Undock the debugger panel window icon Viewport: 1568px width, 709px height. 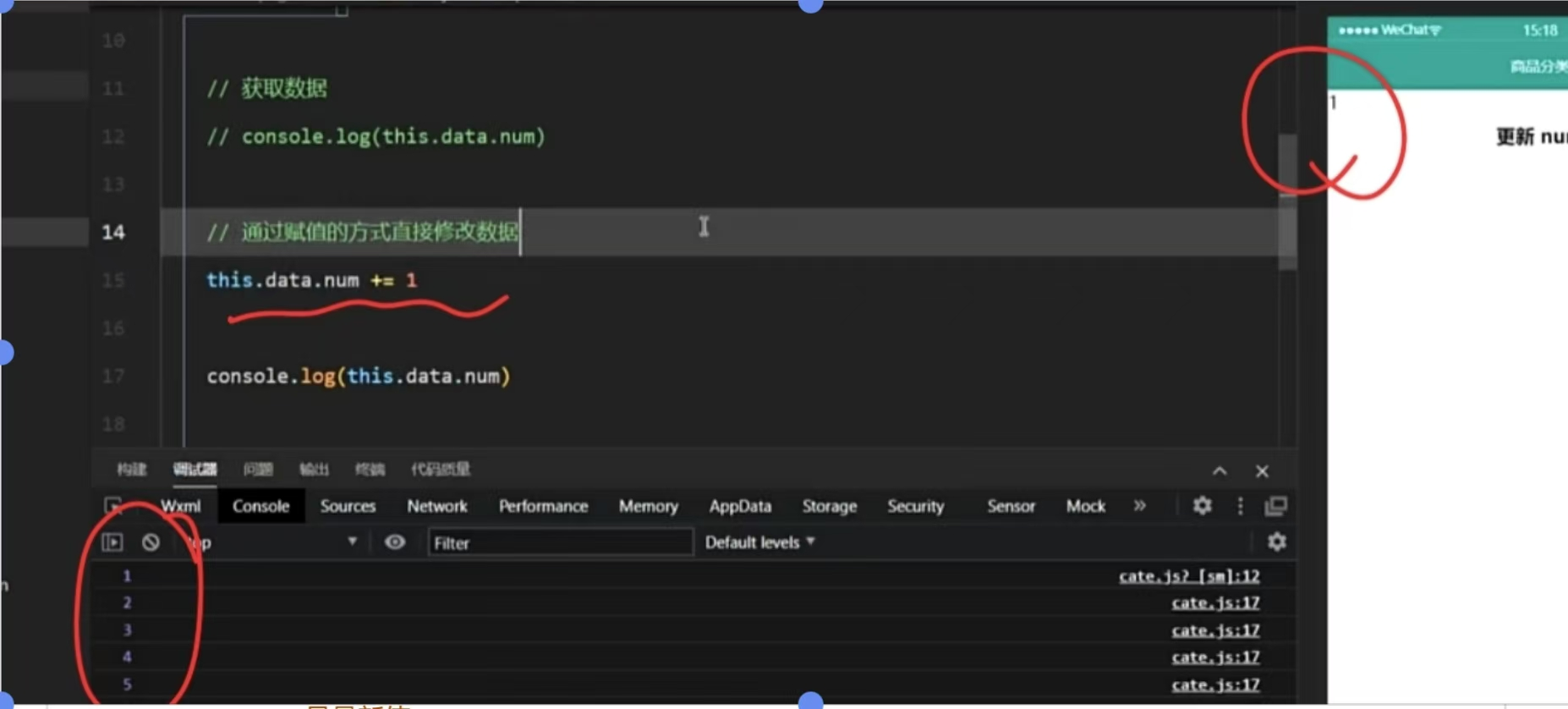[1275, 506]
